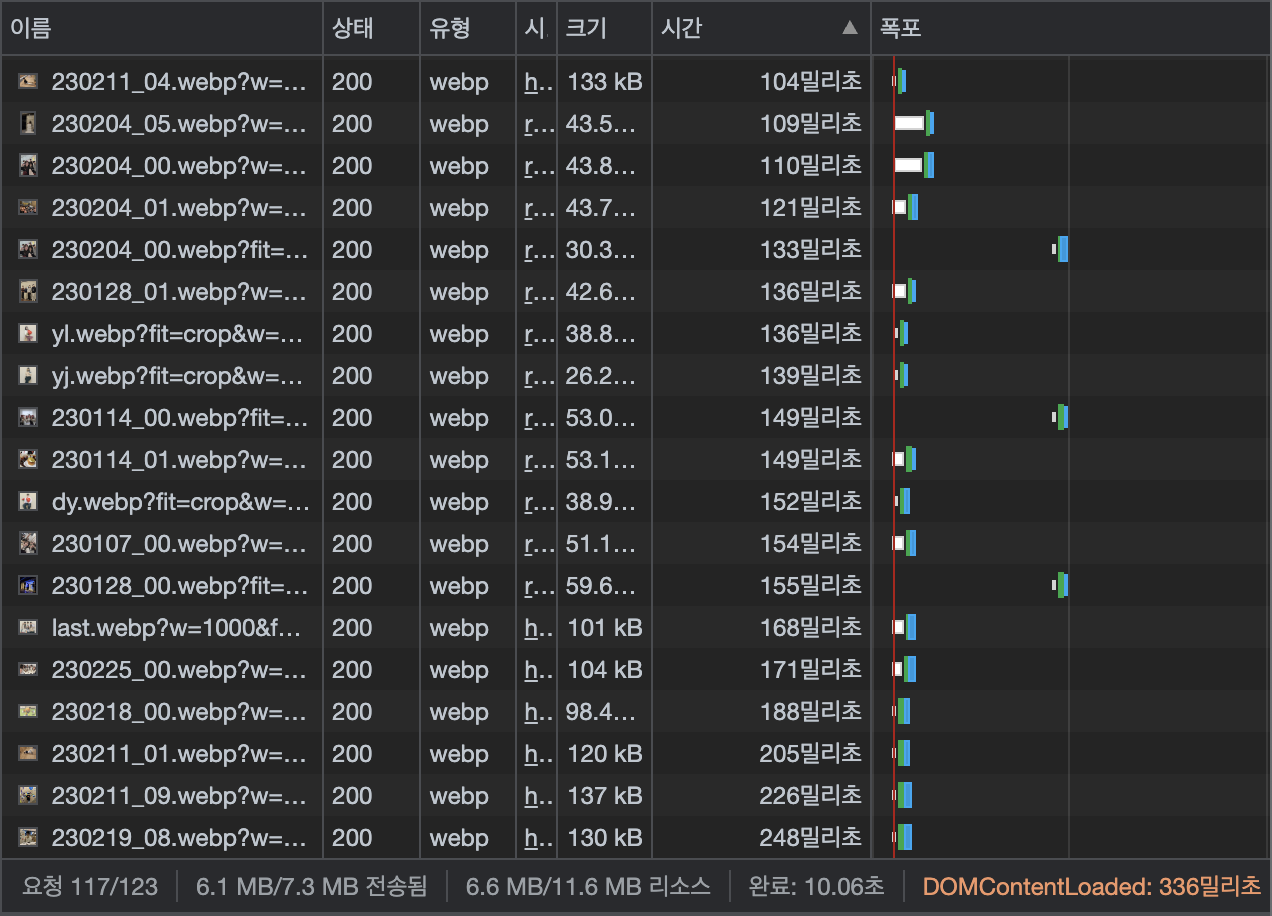1272x916 pixels.
Task: Sort requests by 이름 column header
Action: (31, 28)
